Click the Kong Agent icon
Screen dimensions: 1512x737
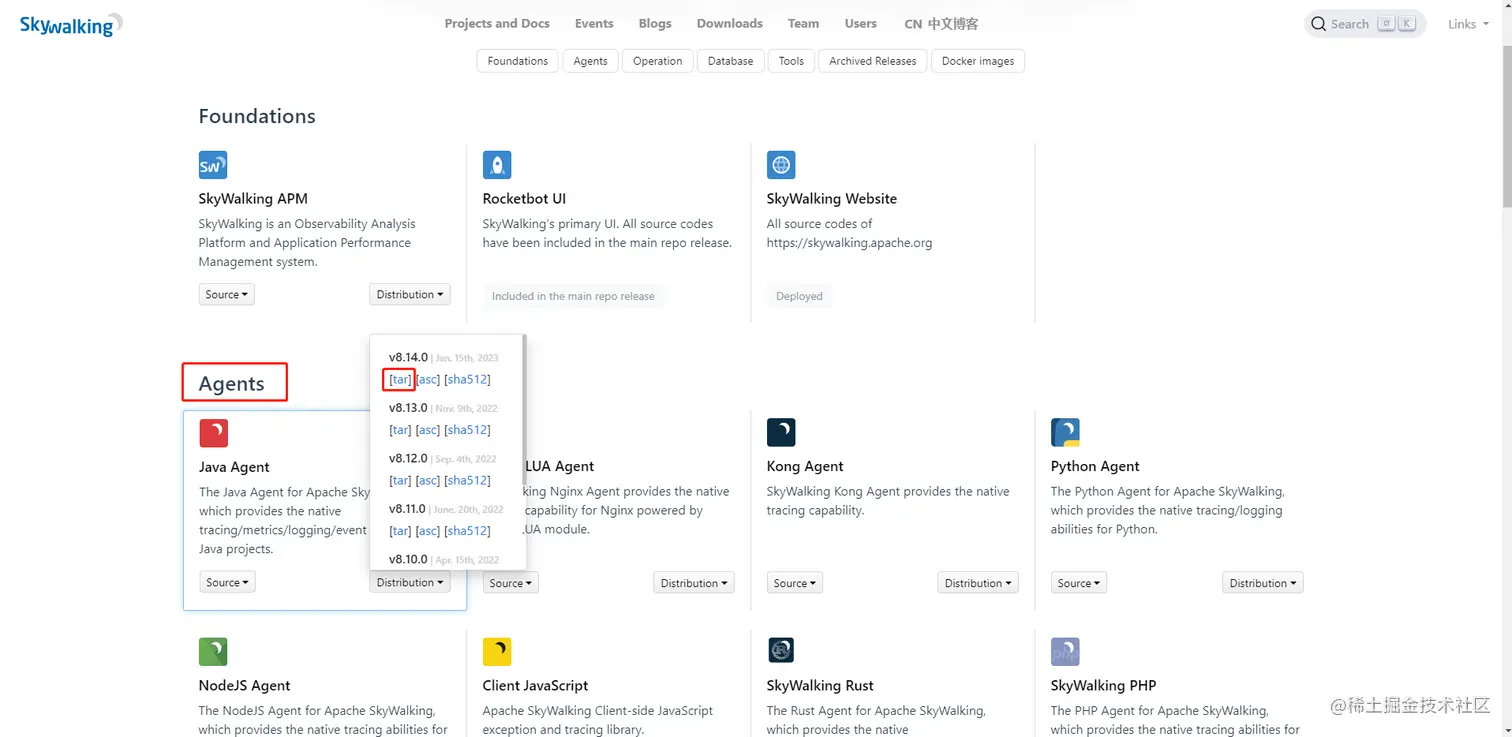(781, 432)
